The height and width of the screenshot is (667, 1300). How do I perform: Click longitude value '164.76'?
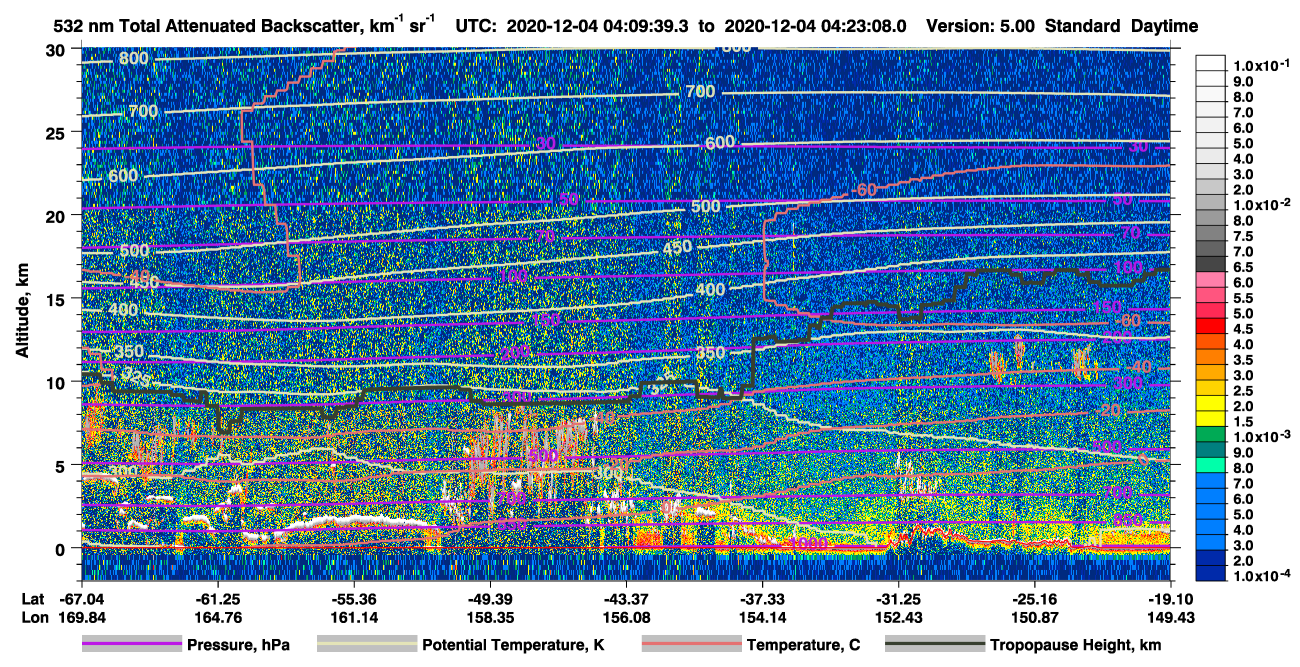coord(217,618)
